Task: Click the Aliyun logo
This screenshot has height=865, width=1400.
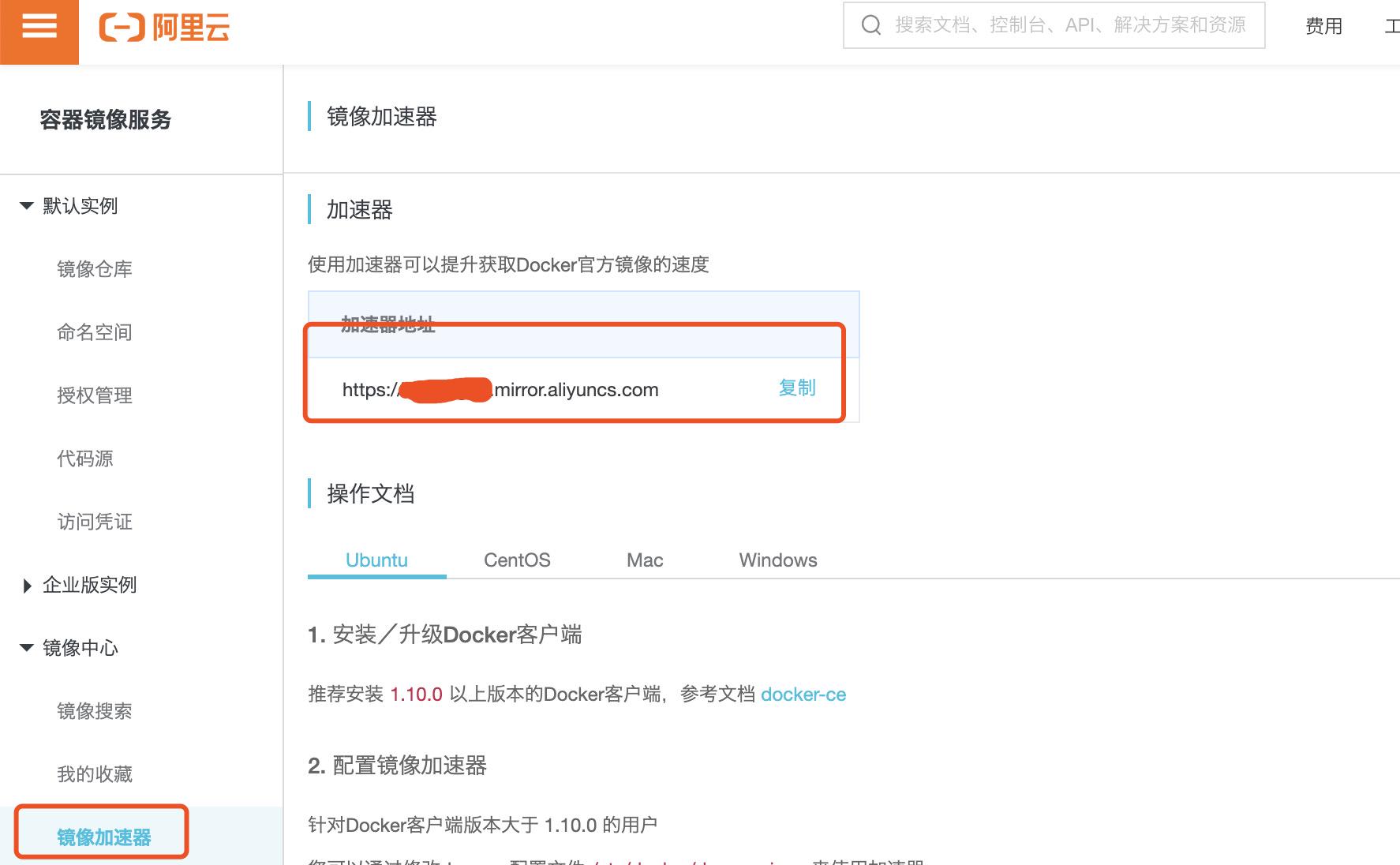Action: click(x=164, y=28)
